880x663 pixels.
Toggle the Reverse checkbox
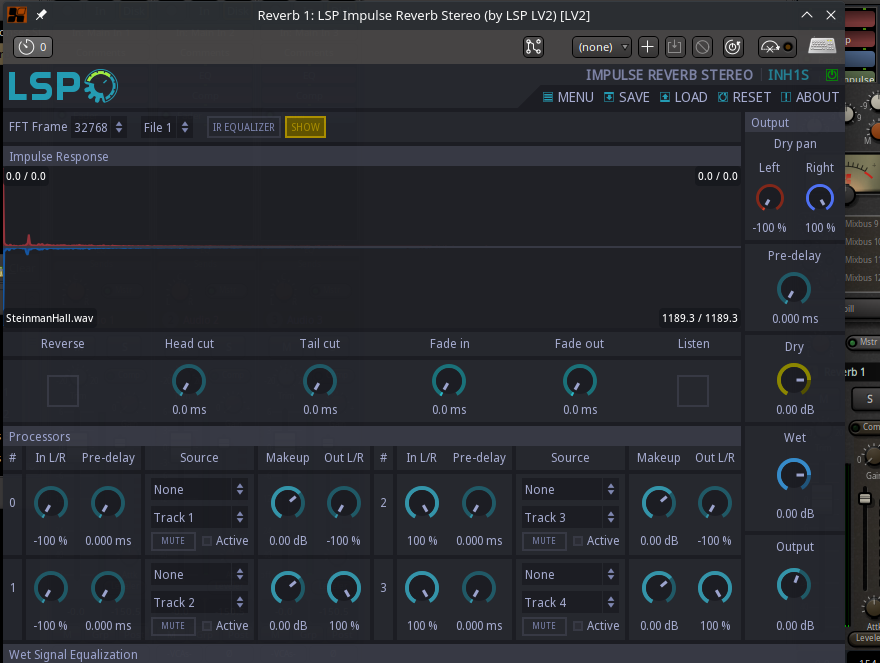point(63,390)
